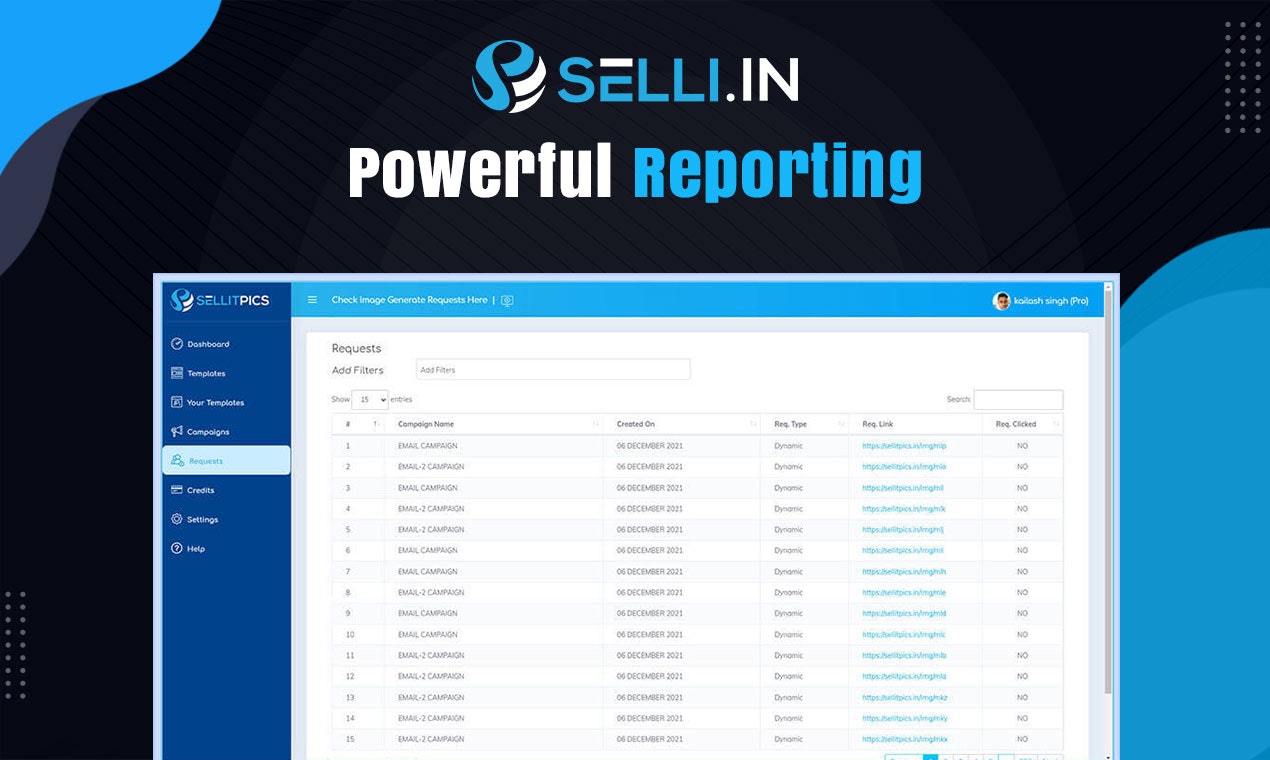Click the Campaigns megaphone icon
Viewport: 1270px width, 760px height.
pyautogui.click(x=177, y=432)
